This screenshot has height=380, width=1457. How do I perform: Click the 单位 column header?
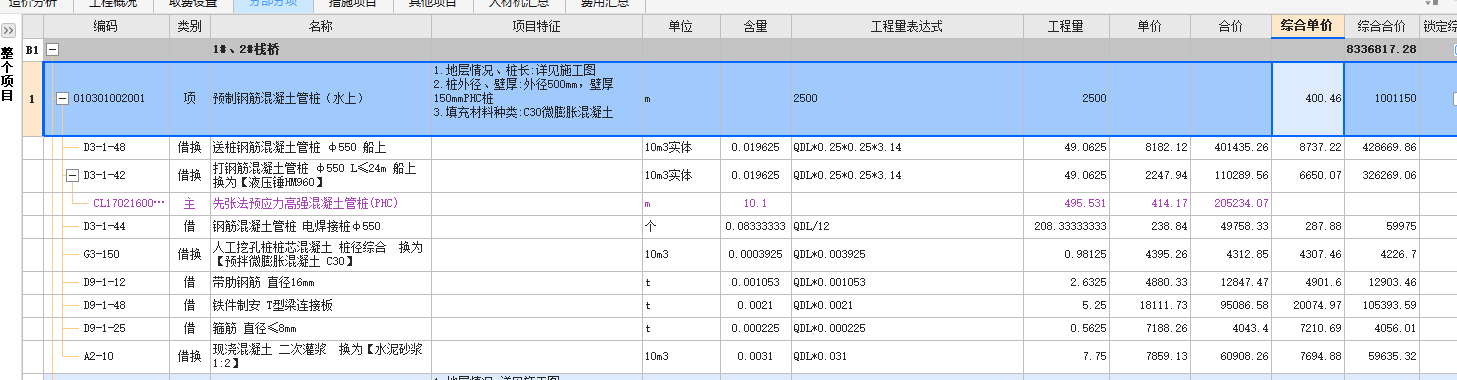[680, 27]
